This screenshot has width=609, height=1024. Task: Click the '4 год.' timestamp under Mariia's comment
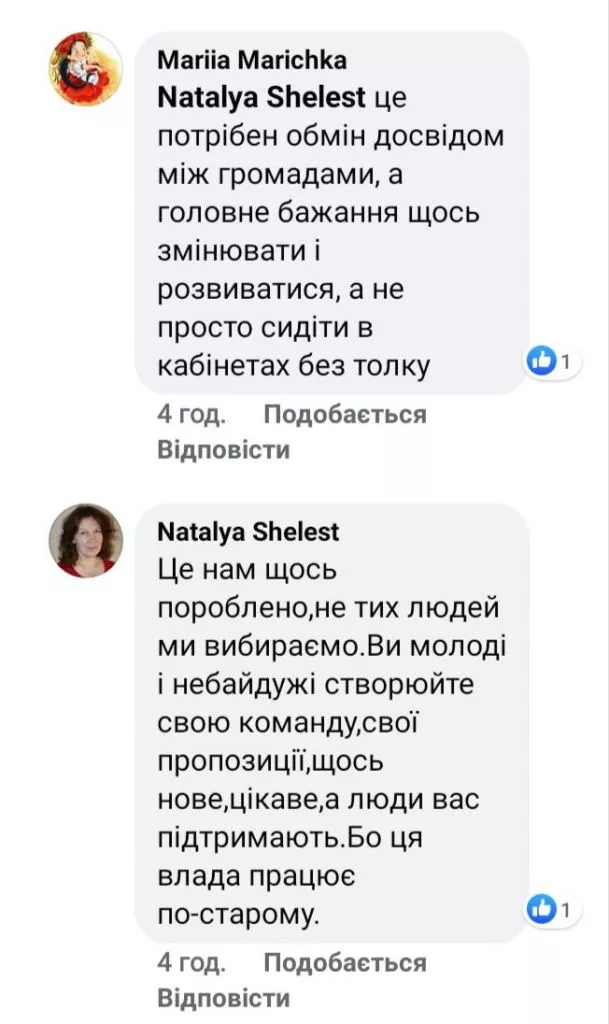191,415
